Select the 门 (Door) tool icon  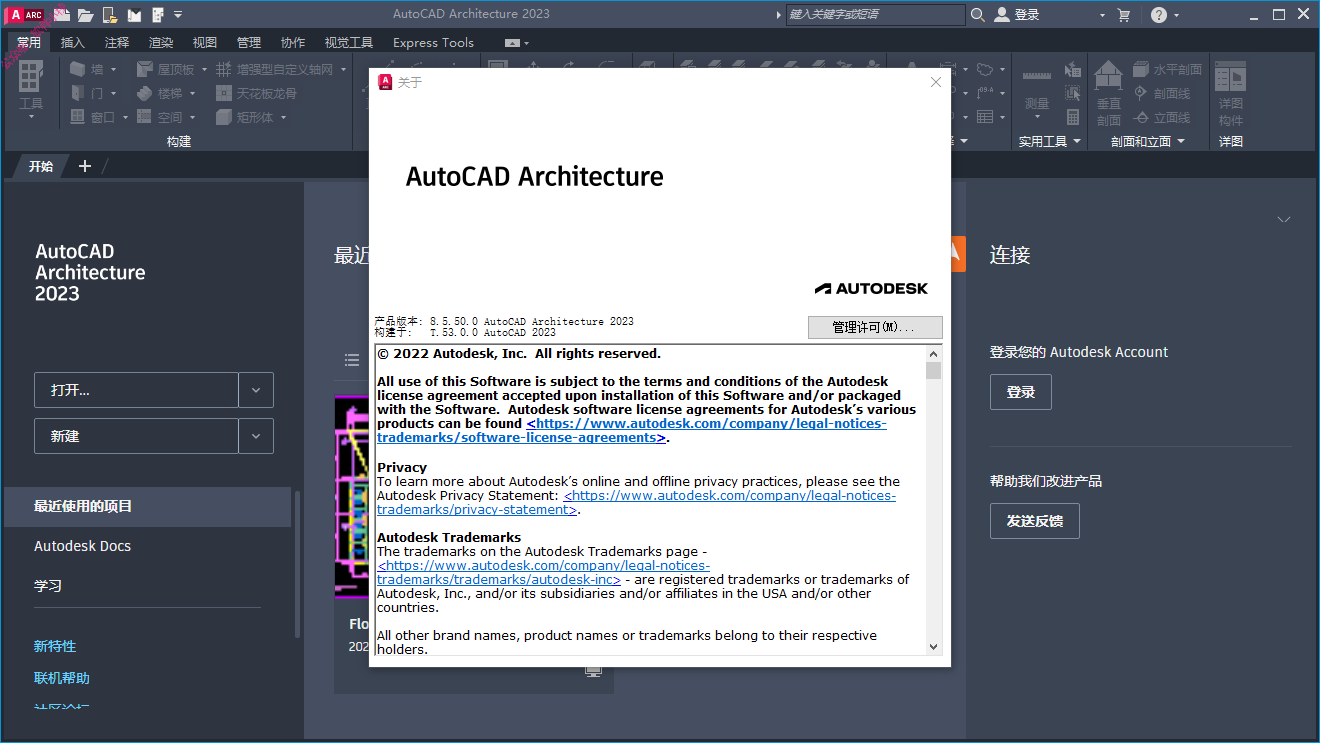78,93
